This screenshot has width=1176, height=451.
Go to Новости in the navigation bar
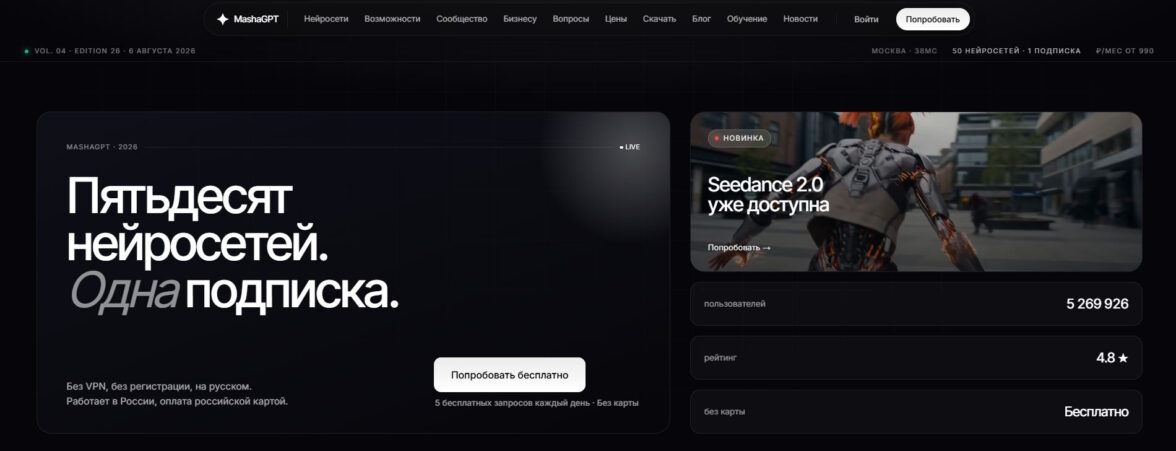(x=800, y=19)
